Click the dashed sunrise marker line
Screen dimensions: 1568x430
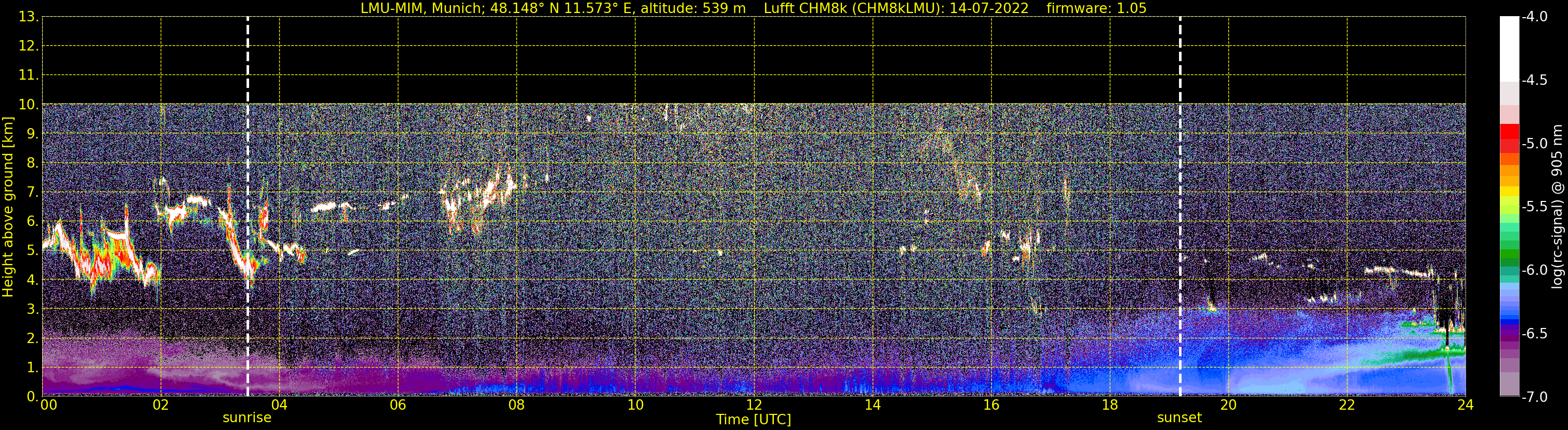pos(248,207)
